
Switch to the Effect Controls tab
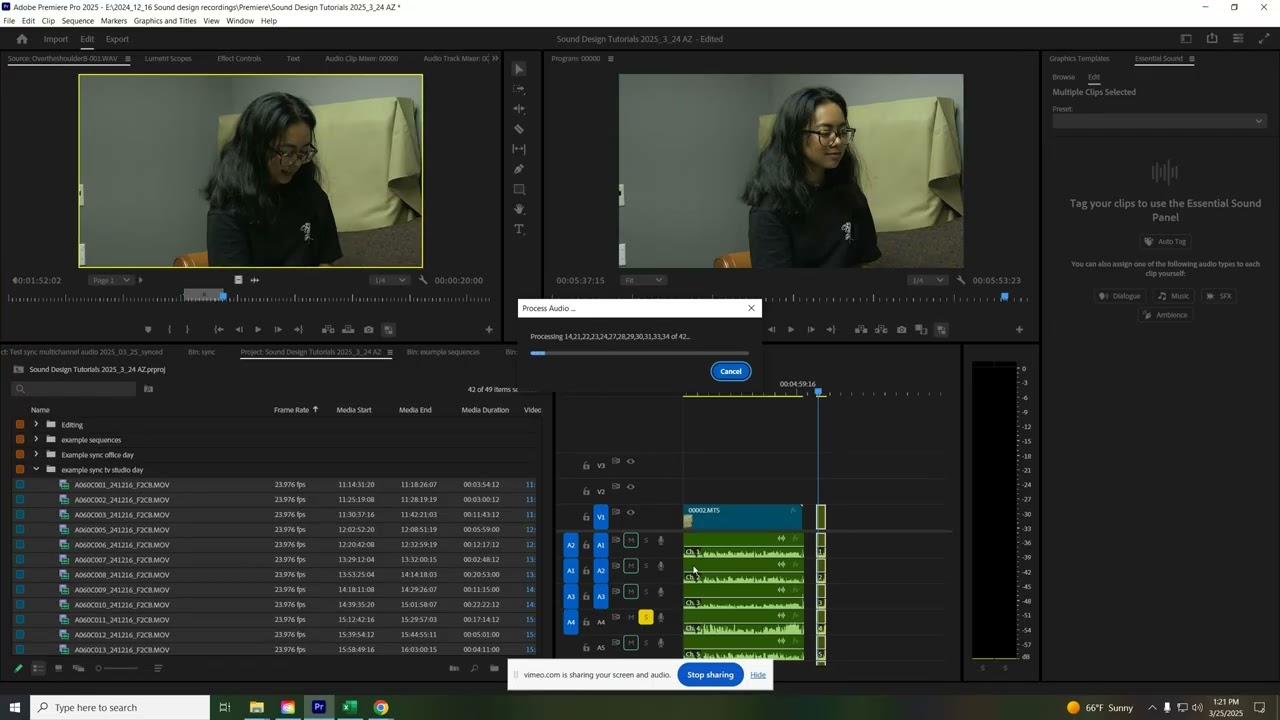coord(239,59)
